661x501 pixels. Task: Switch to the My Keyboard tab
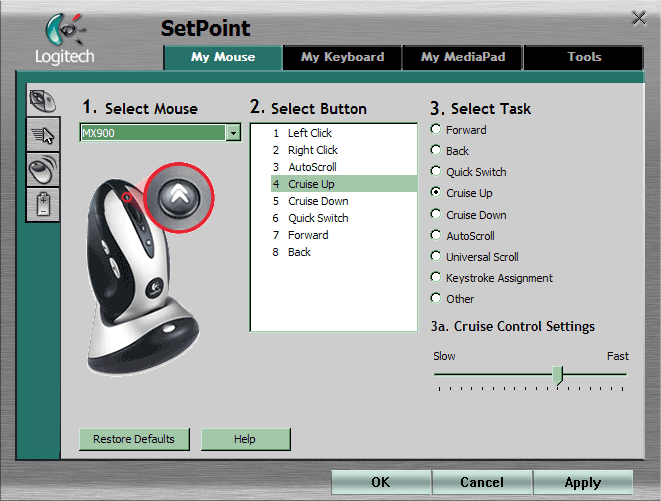point(342,57)
